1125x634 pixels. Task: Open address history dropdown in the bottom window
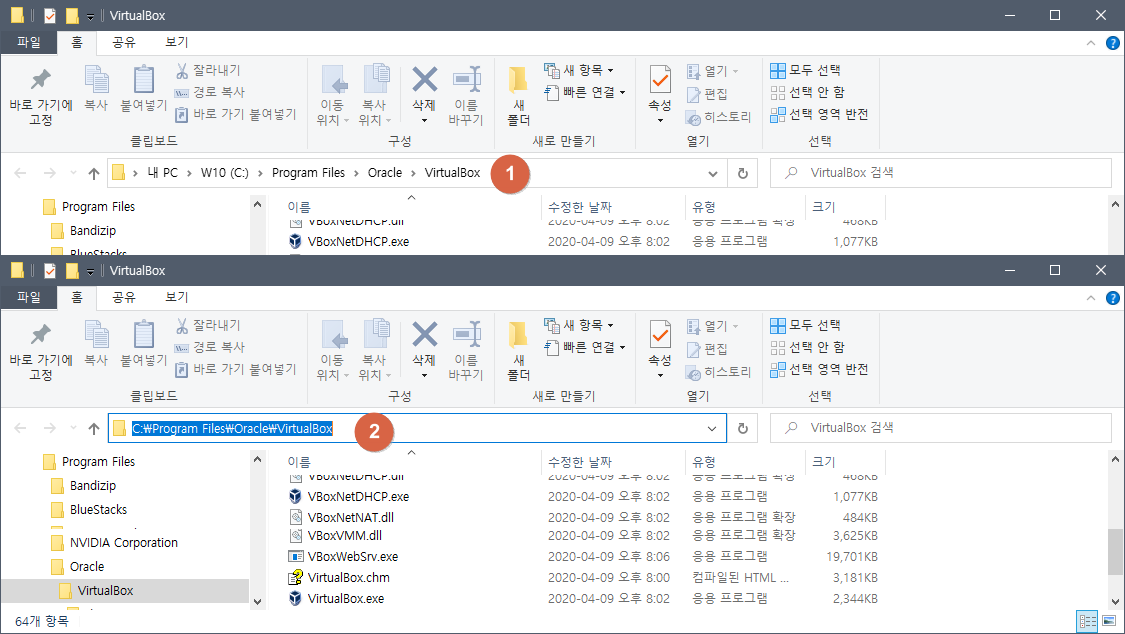pos(712,428)
